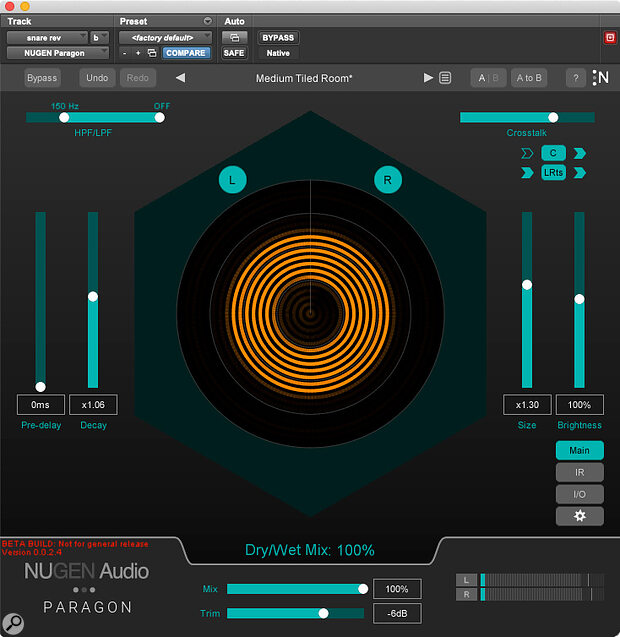The image size is (620, 637).
Task: Open the help question mark button
Action: coord(575,78)
